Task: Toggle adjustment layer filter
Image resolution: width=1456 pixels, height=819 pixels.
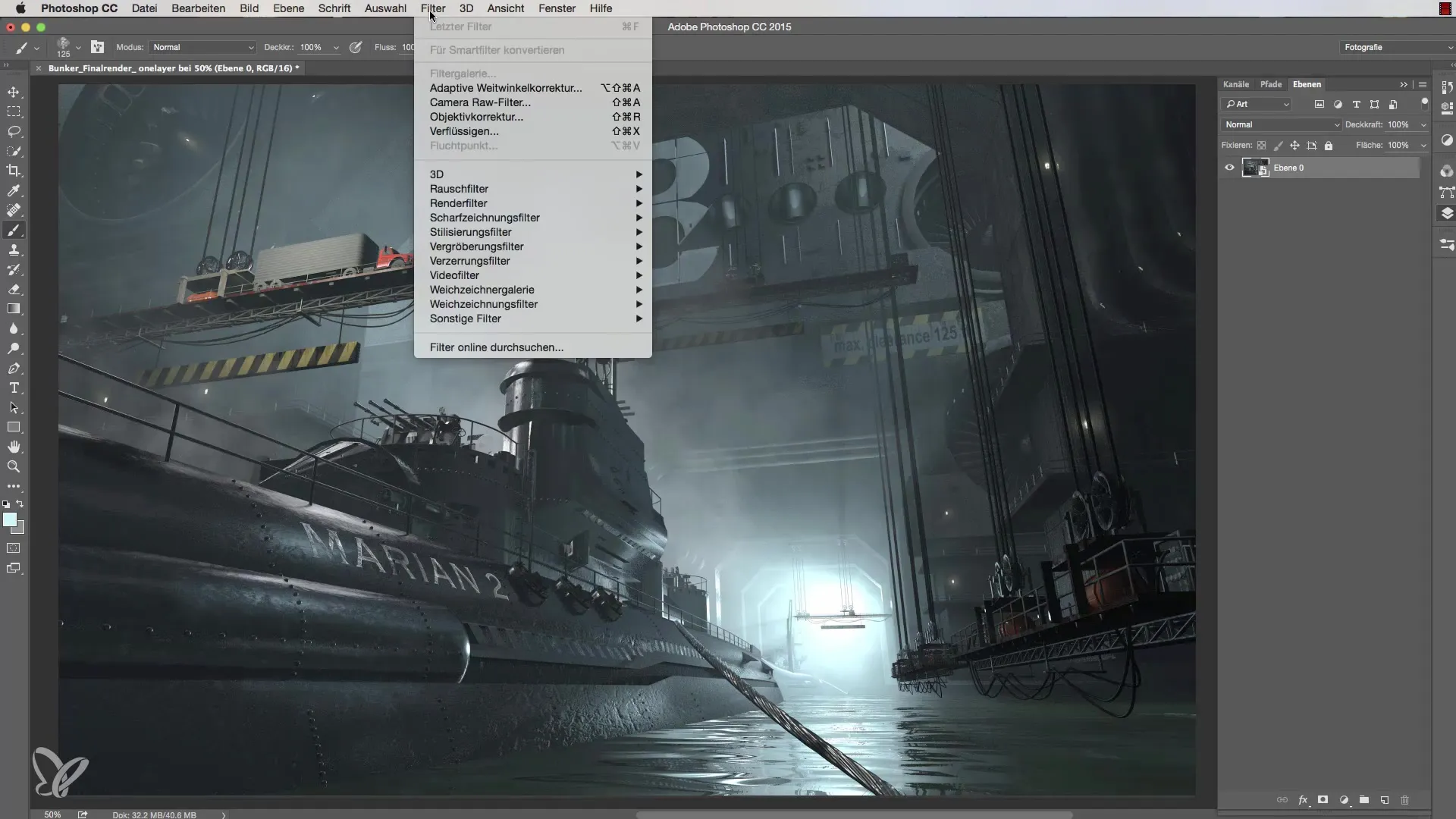Action: click(1338, 105)
